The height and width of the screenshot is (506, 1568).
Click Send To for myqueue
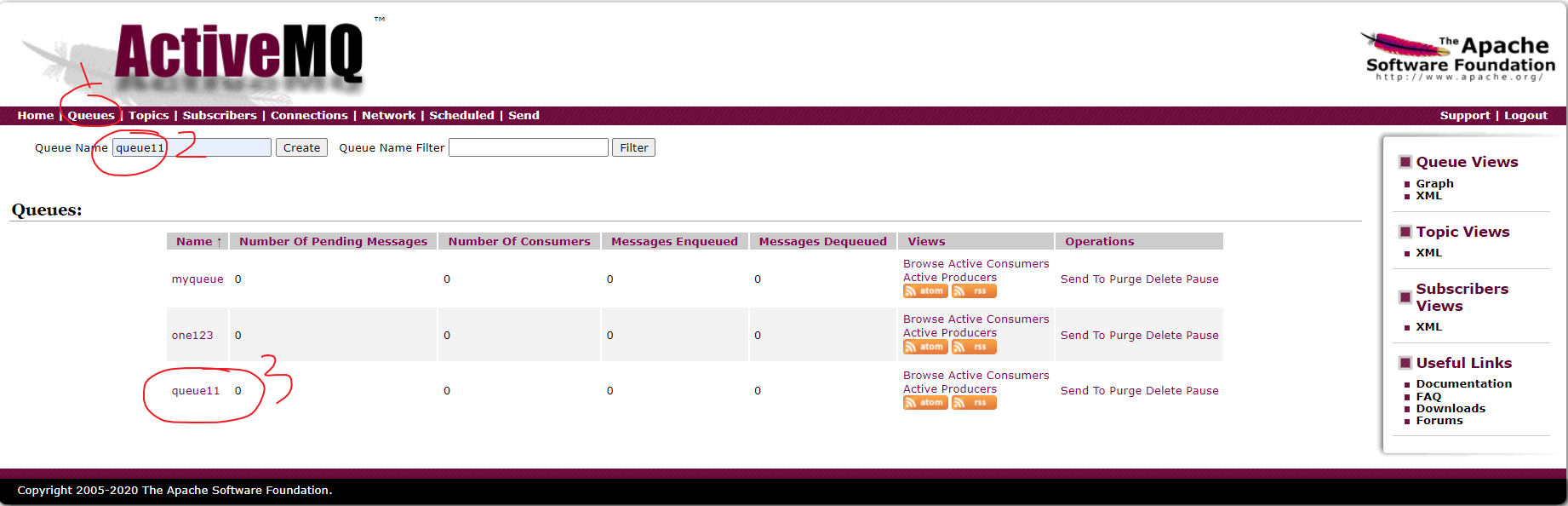tap(1083, 279)
